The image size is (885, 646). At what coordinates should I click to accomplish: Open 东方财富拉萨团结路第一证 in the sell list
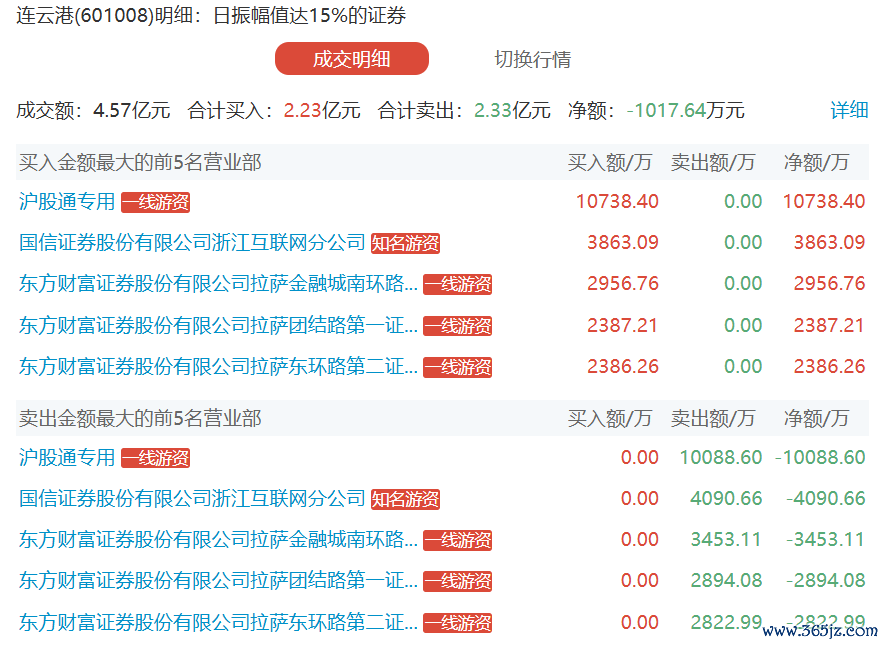[x=218, y=581]
